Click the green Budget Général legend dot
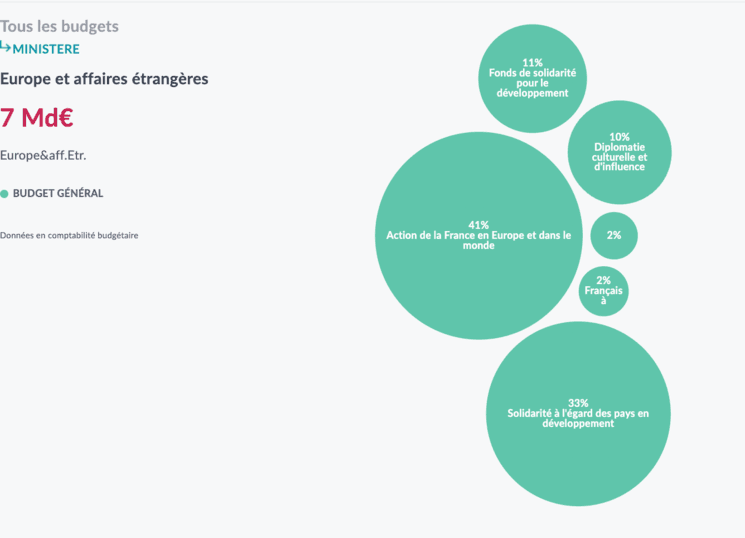Screen dimensions: 745x538 click(5, 194)
